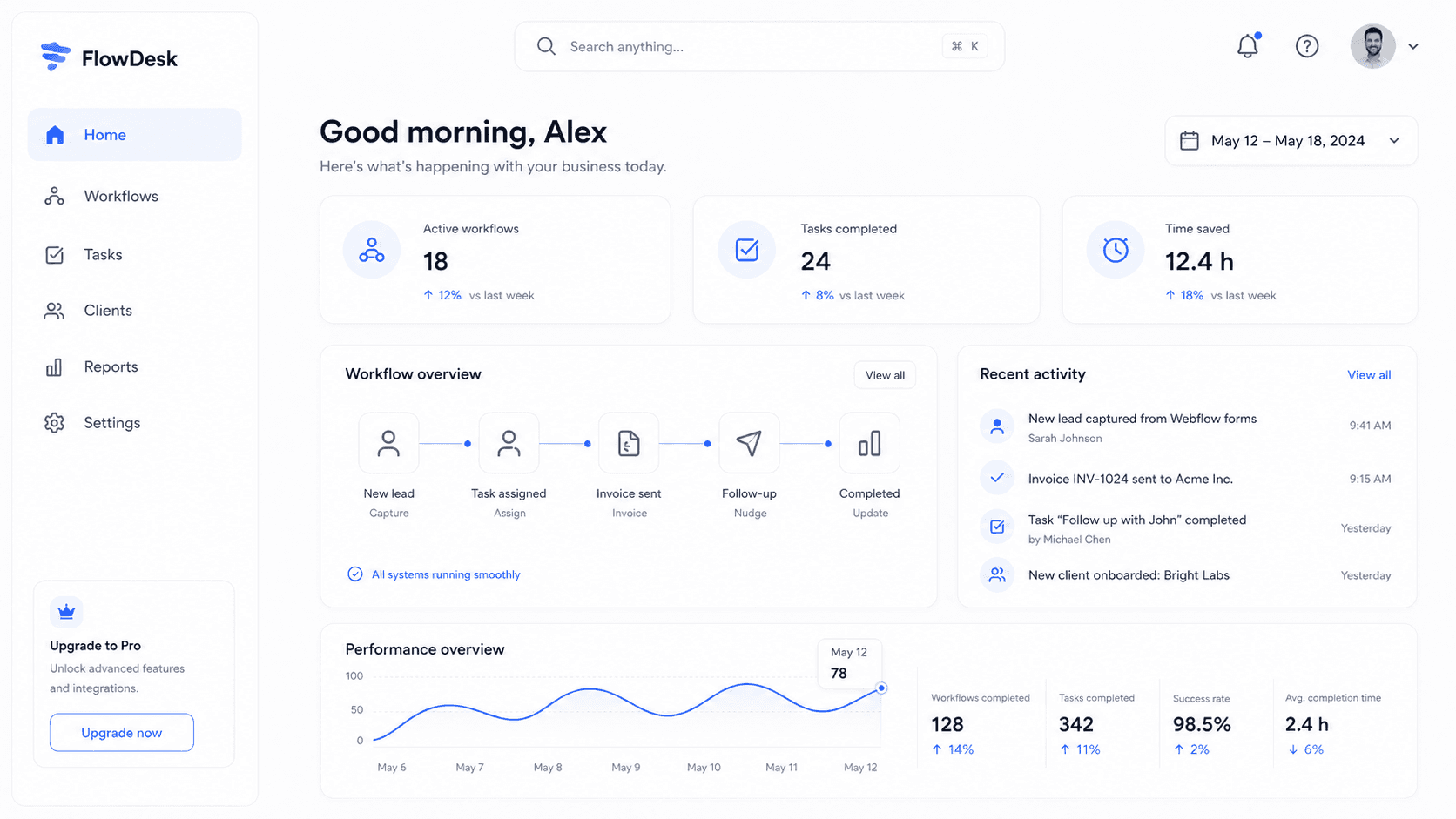1456x819 pixels.
Task: Click the crown icon in upgrade card
Action: pos(66,612)
